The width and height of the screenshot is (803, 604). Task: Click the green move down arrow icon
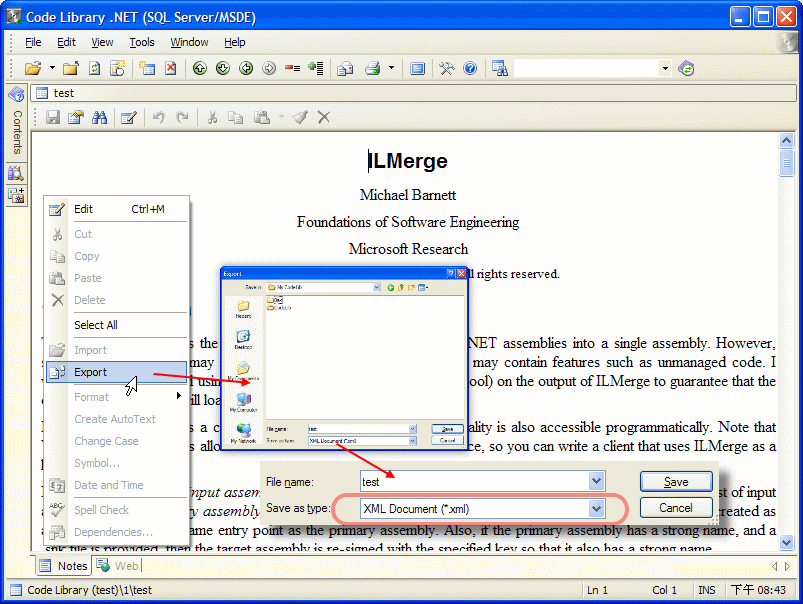pos(223,68)
